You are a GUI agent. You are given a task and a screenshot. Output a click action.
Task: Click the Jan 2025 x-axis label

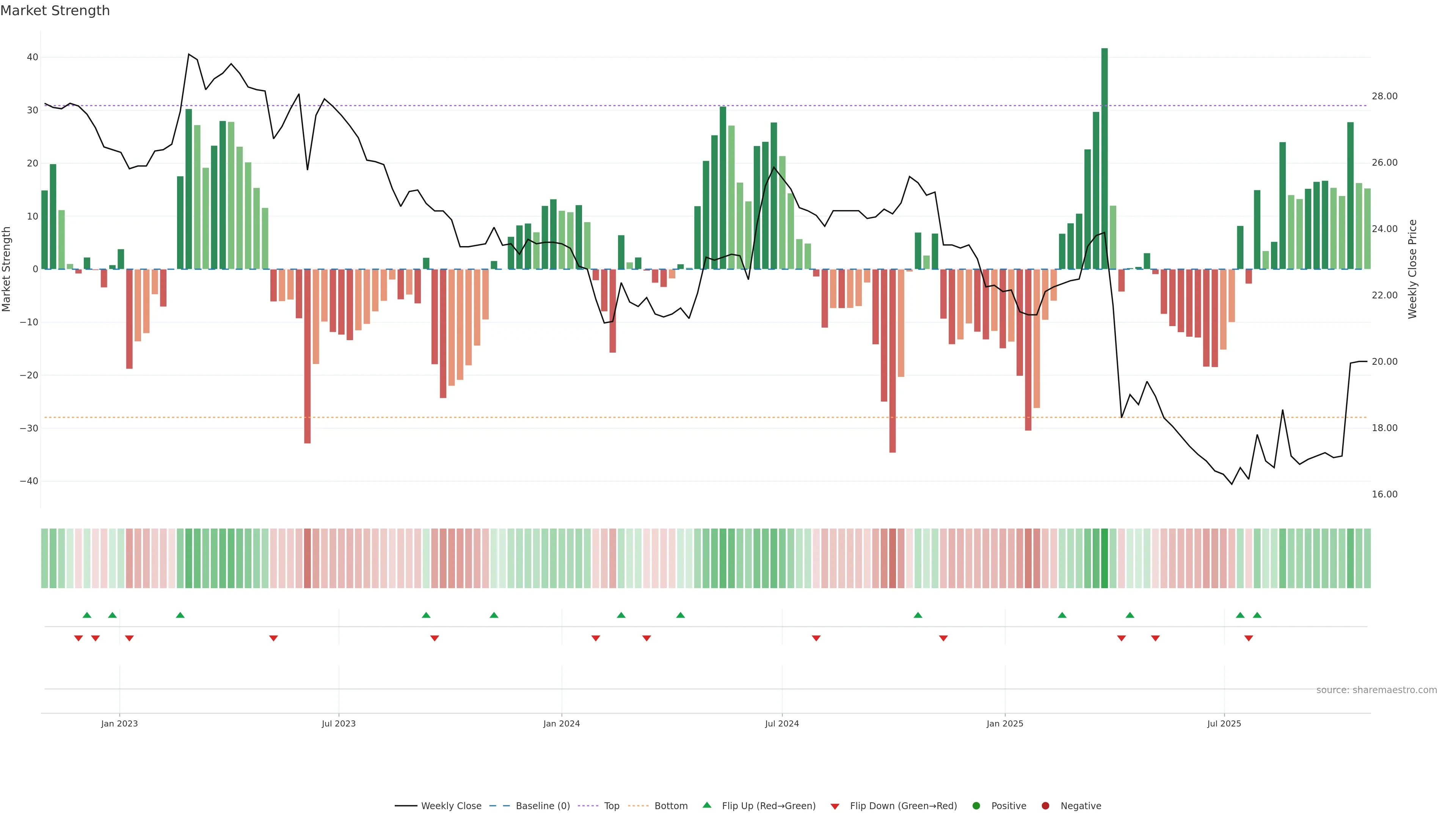[x=1005, y=723]
